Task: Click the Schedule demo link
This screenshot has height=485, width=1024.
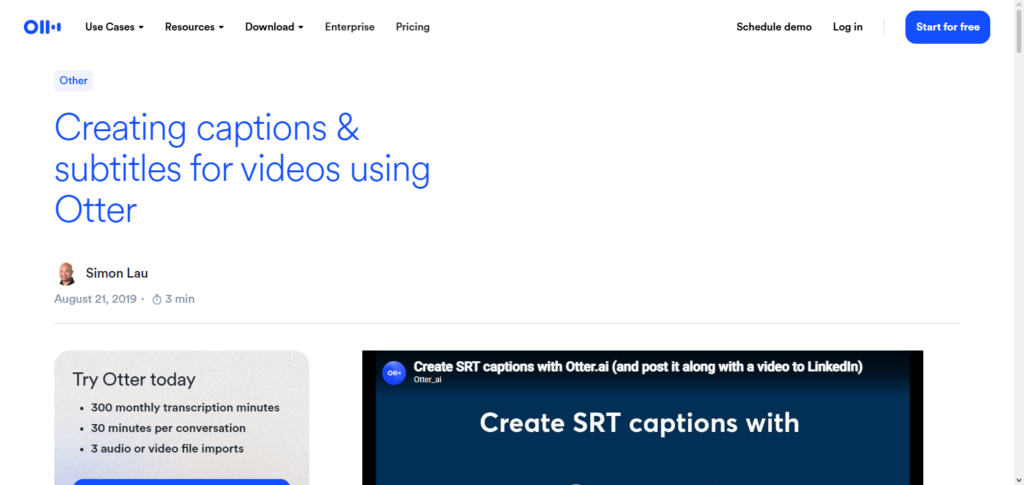Action: click(774, 27)
